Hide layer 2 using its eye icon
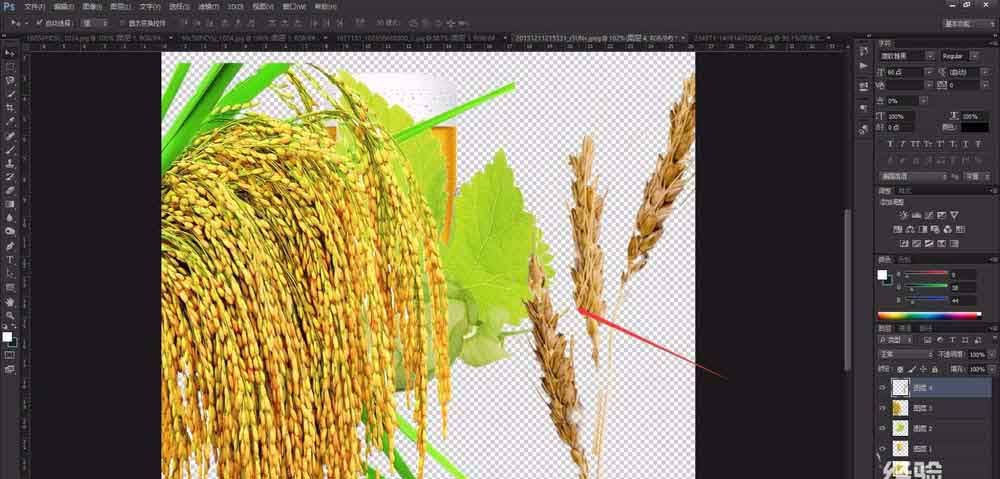The height and width of the screenshot is (479, 1000). 883,428
